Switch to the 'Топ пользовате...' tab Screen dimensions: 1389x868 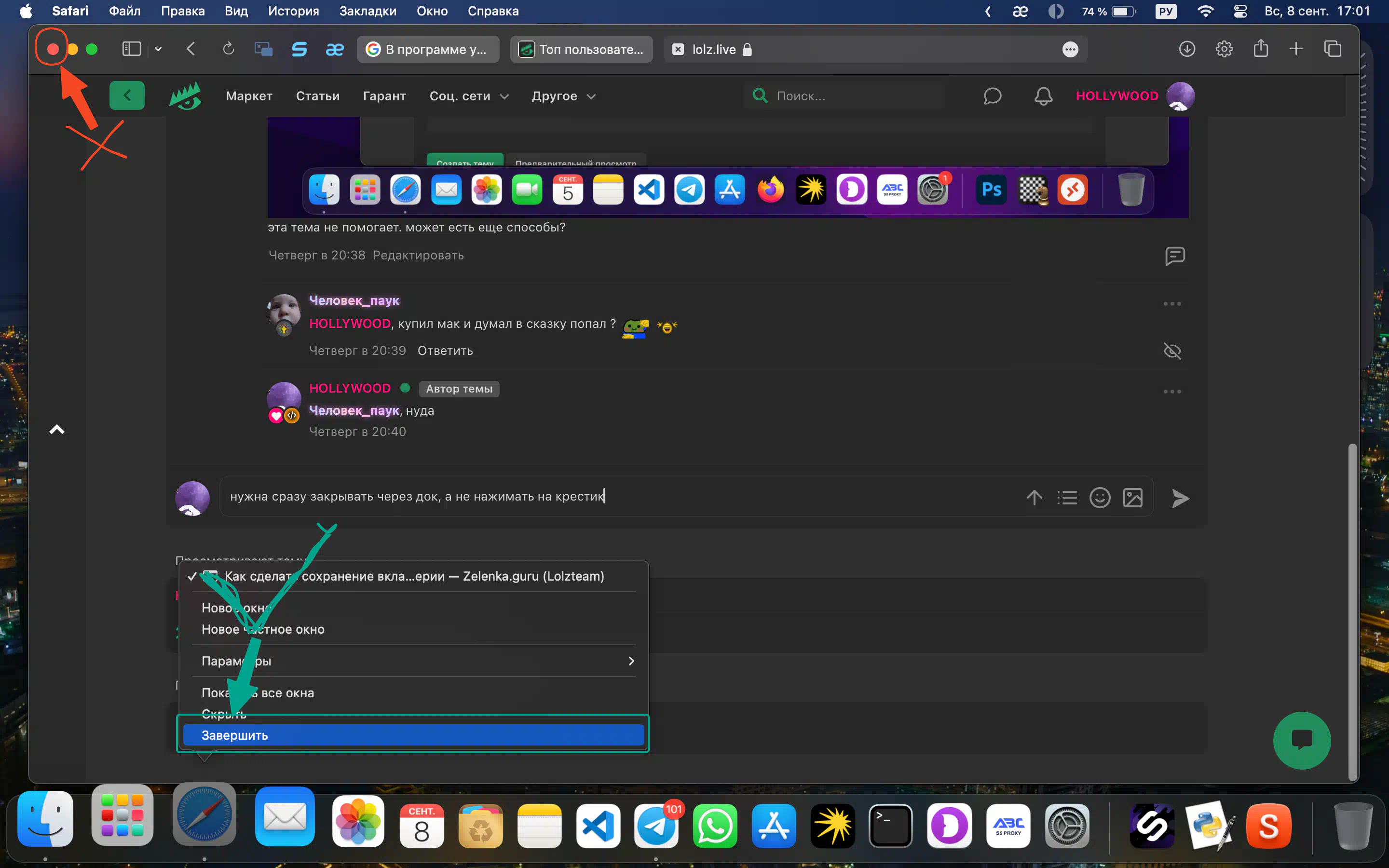581,49
